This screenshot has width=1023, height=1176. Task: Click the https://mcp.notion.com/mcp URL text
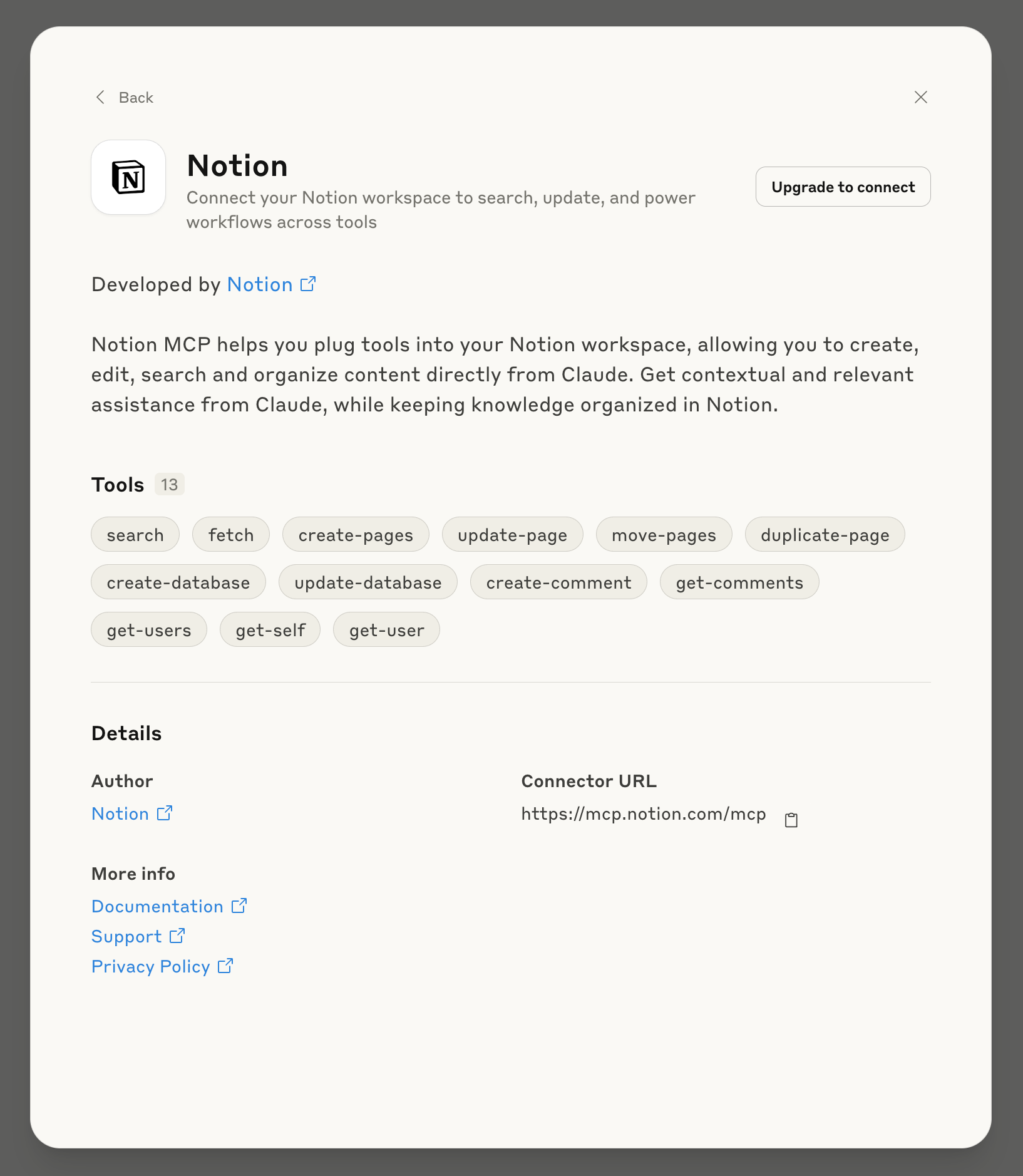(644, 813)
